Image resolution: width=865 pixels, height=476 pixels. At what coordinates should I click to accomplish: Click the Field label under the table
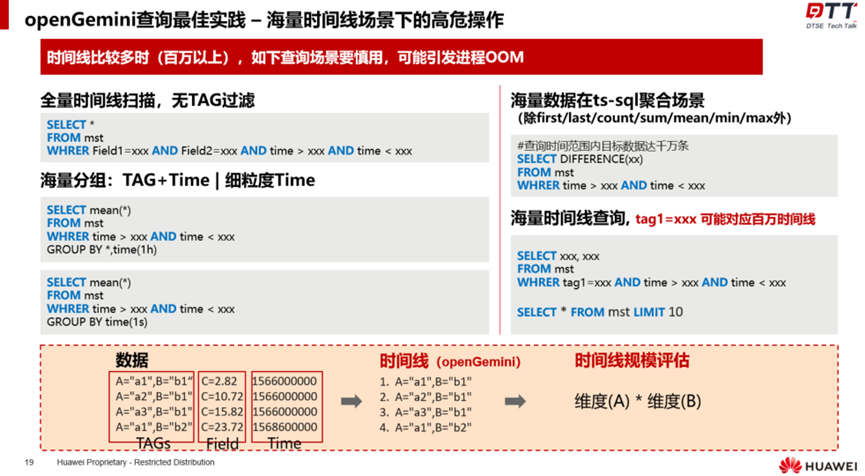(x=222, y=443)
